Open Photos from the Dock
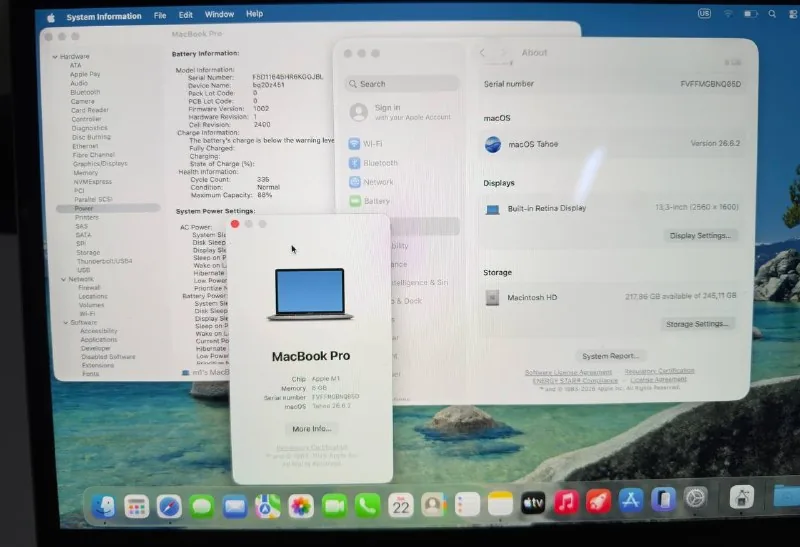 coord(301,507)
